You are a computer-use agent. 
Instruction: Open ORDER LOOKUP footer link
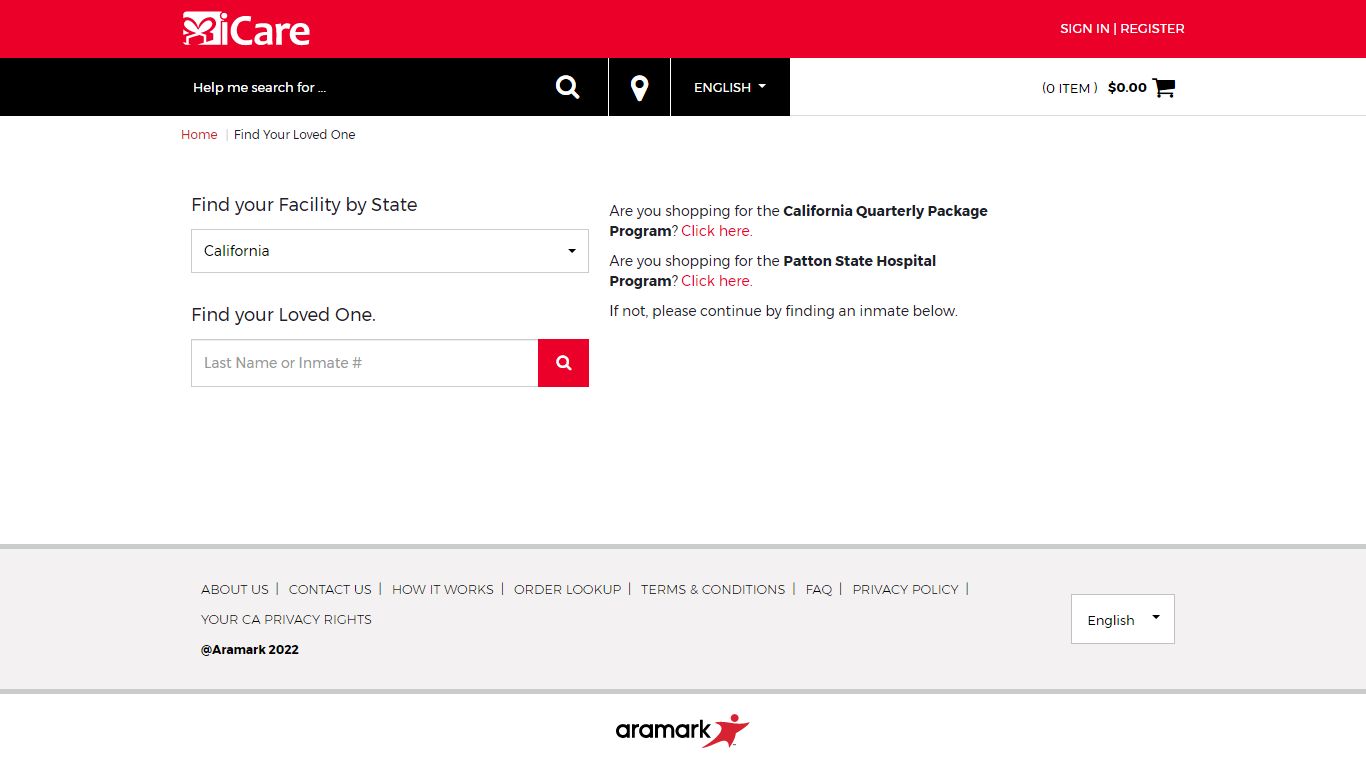pyautogui.click(x=568, y=590)
